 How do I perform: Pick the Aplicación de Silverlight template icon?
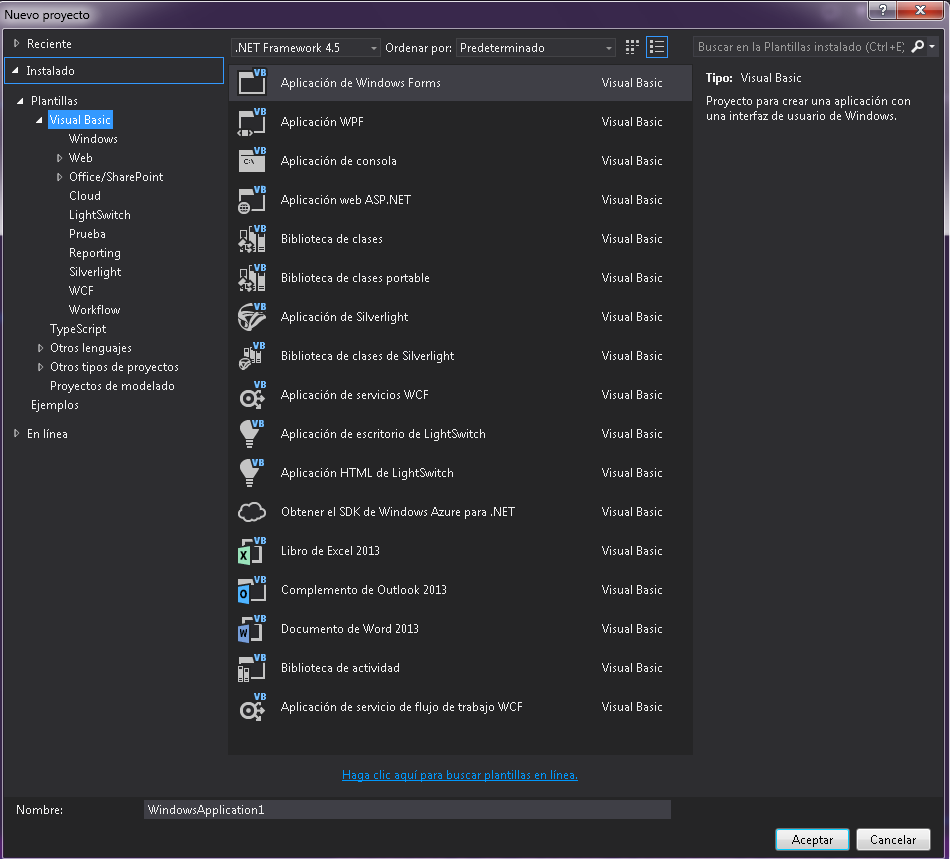(x=251, y=317)
